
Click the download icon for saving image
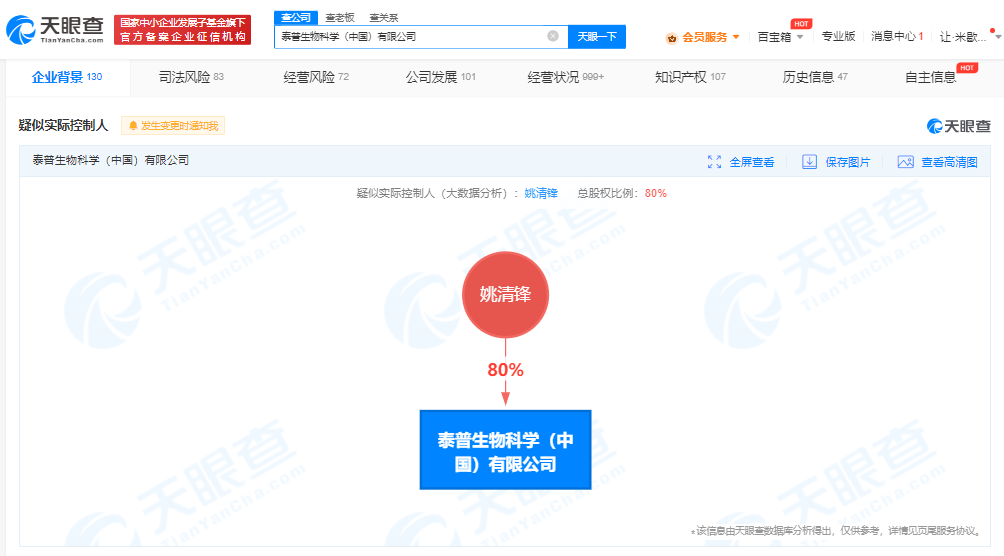pos(809,162)
